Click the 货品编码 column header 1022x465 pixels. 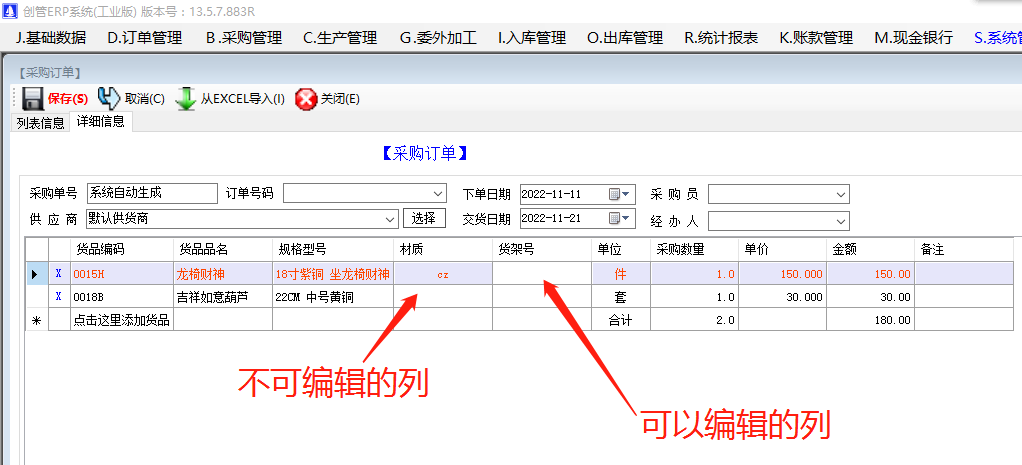click(x=122, y=249)
